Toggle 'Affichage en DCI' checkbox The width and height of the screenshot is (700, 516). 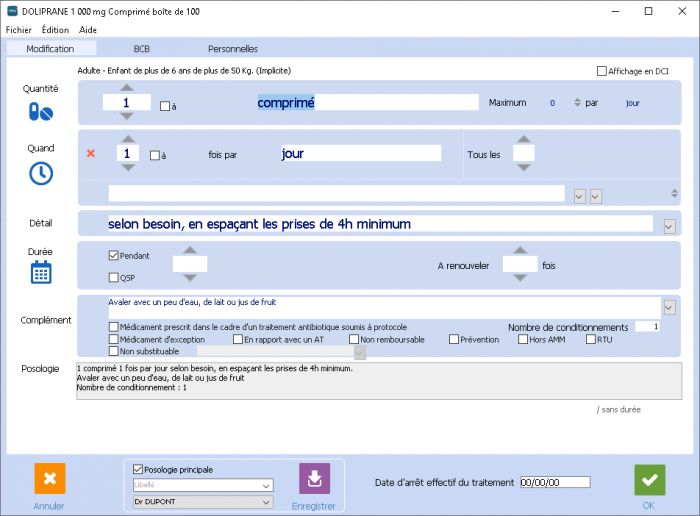(x=602, y=71)
